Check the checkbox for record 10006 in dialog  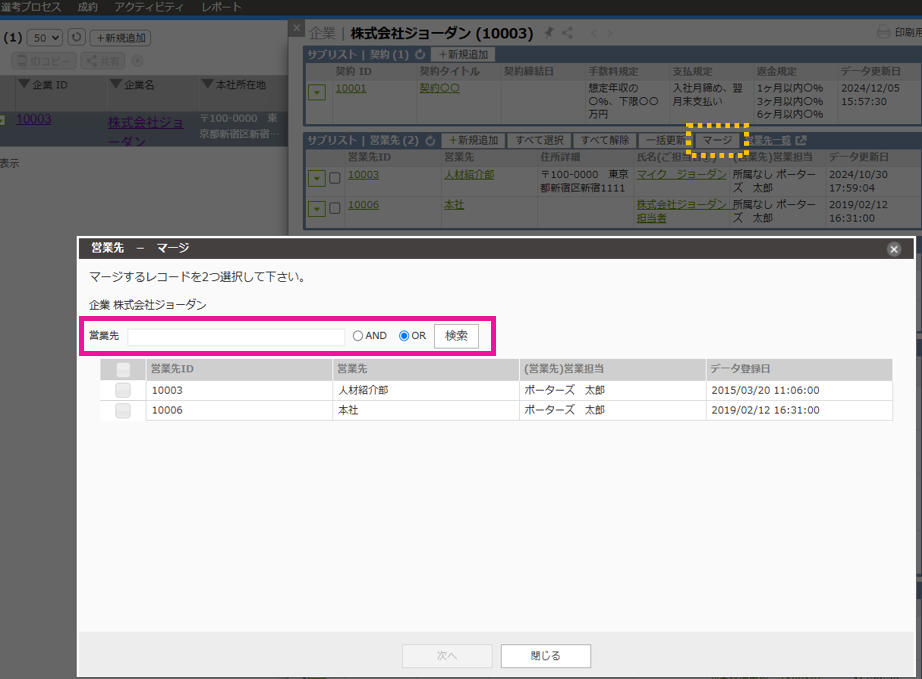click(123, 410)
